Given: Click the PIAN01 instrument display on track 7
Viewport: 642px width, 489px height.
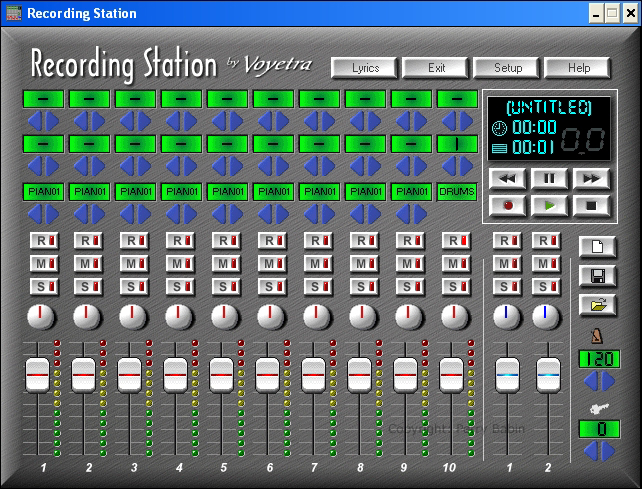Looking at the screenshot, I should (x=319, y=192).
